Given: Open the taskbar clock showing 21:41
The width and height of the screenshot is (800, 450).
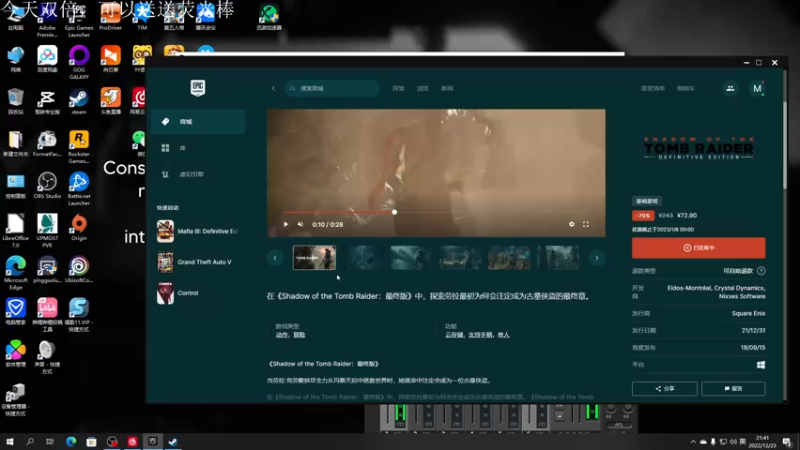Looking at the screenshot, I should [x=762, y=442].
